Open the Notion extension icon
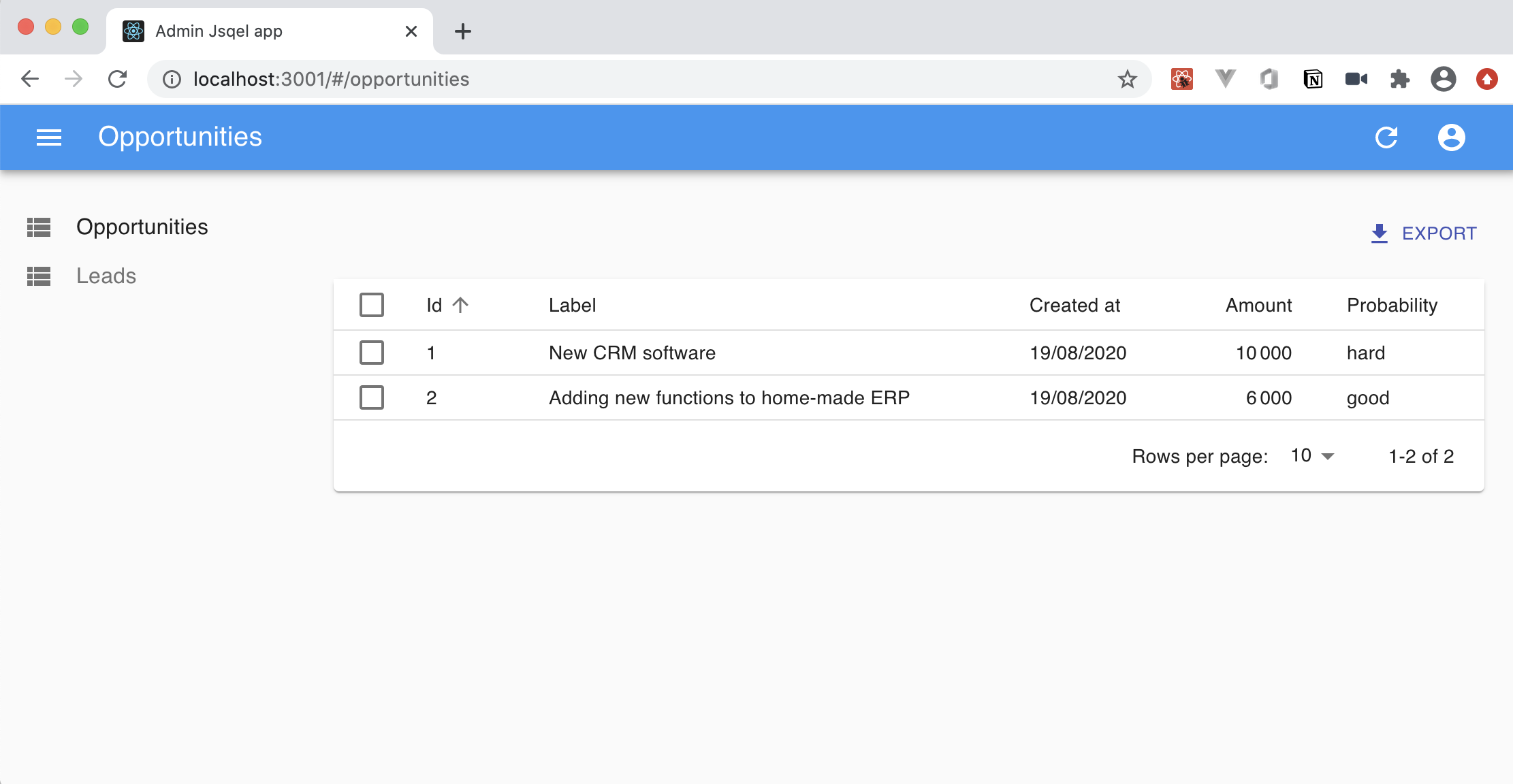1513x784 pixels. coord(1312,80)
